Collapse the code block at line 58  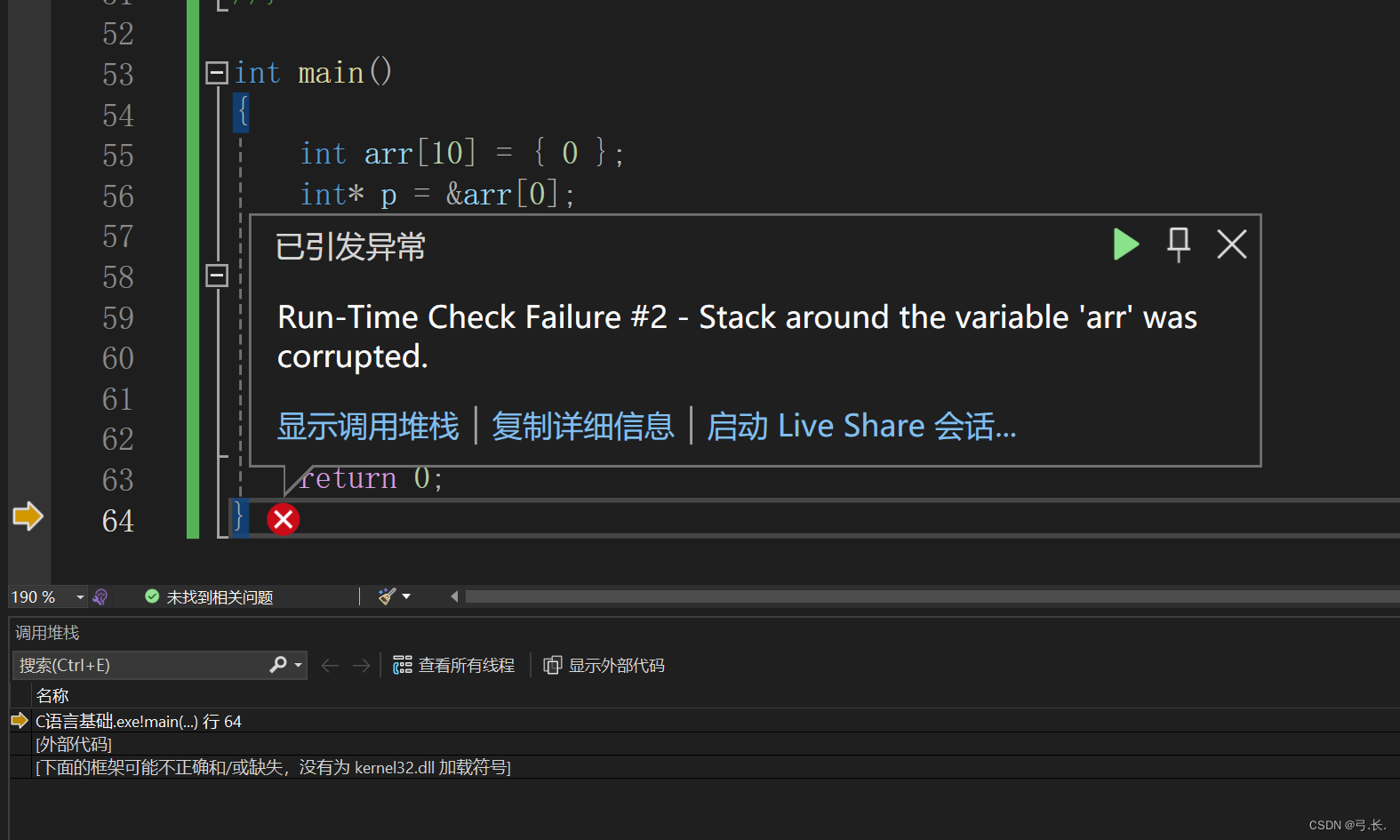click(x=217, y=276)
